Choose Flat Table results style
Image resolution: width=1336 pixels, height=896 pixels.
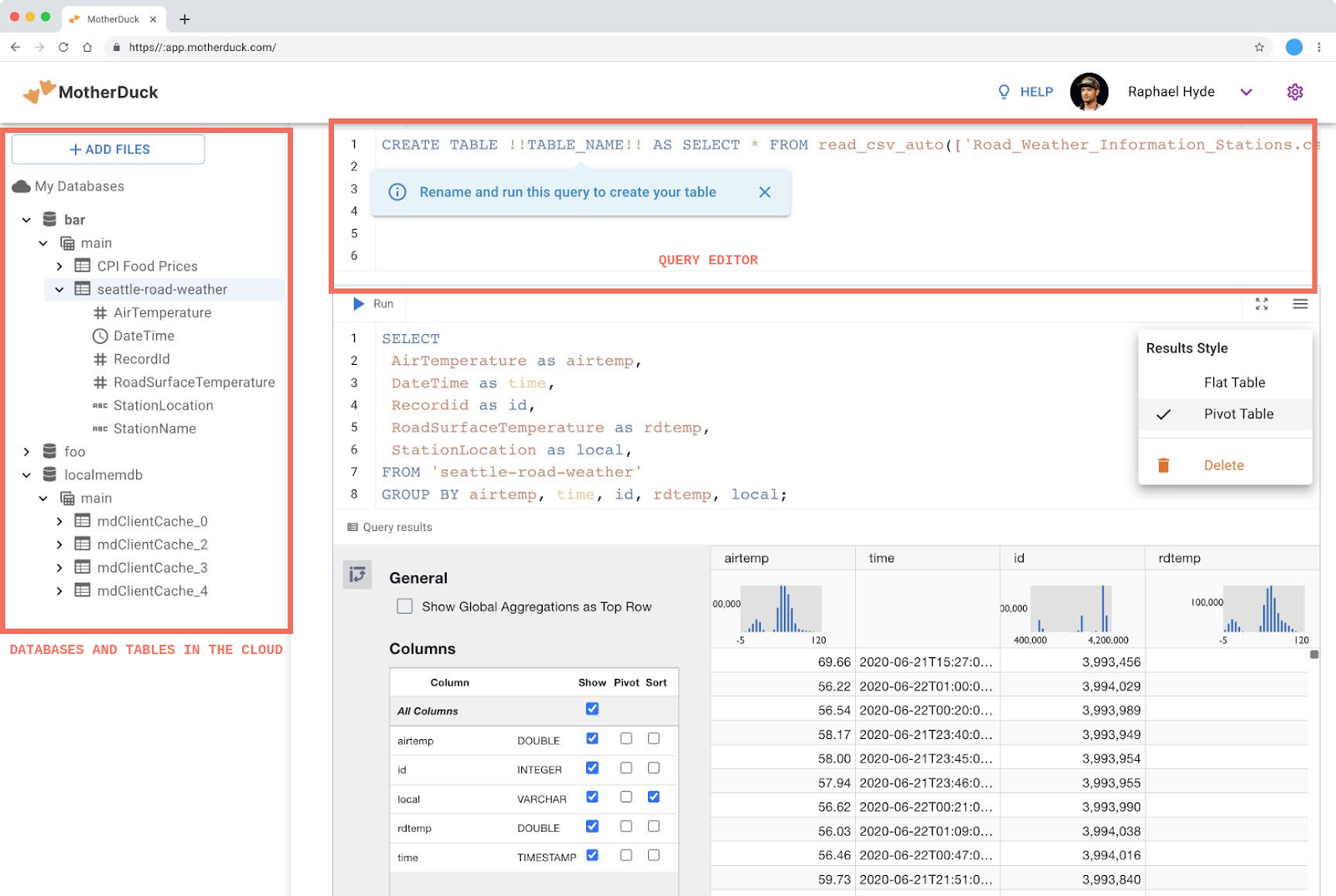[x=1225, y=382]
